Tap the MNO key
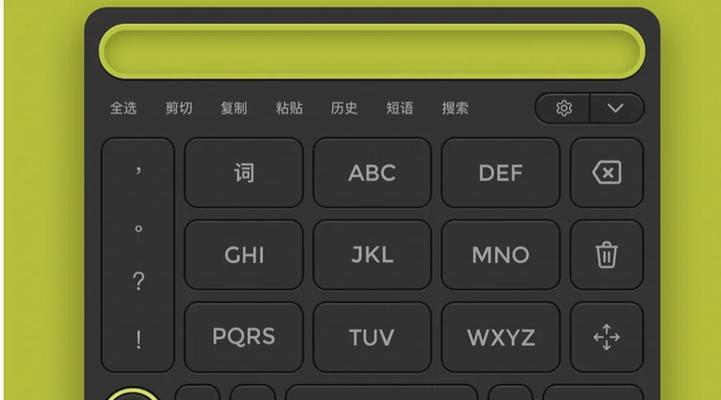 (501, 255)
